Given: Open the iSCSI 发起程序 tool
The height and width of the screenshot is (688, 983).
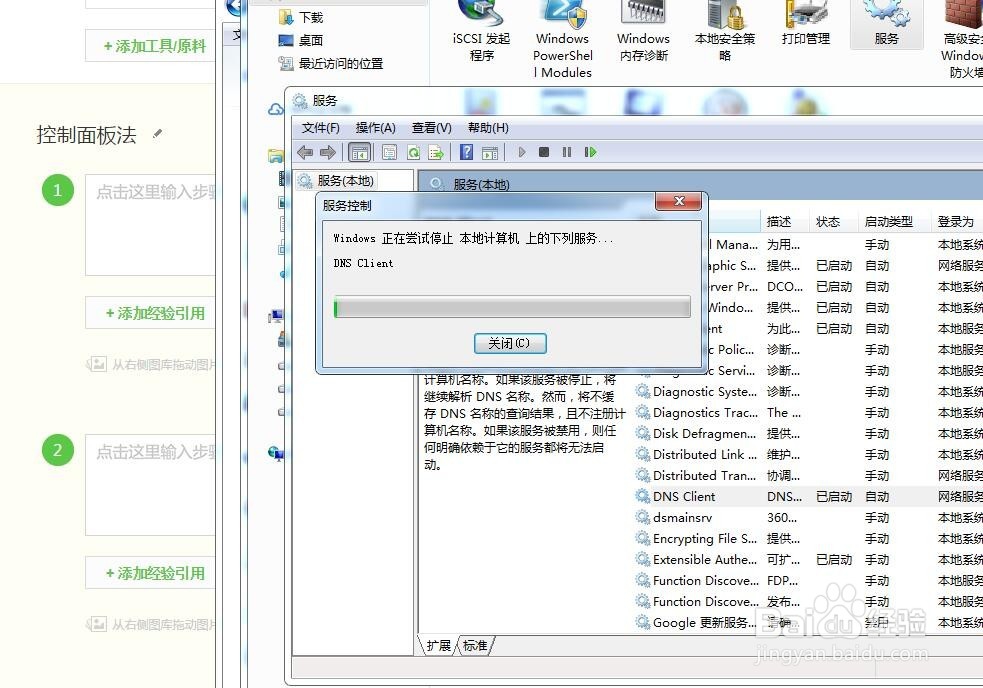Looking at the screenshot, I should tap(481, 30).
